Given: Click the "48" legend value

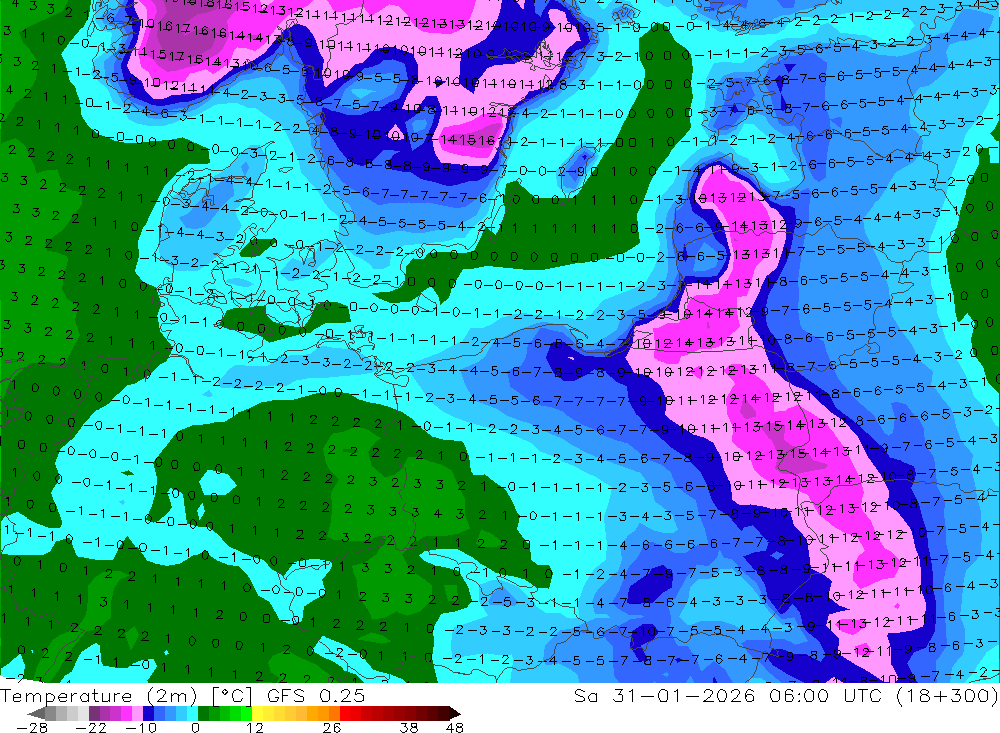Looking at the screenshot, I should coord(455,727).
